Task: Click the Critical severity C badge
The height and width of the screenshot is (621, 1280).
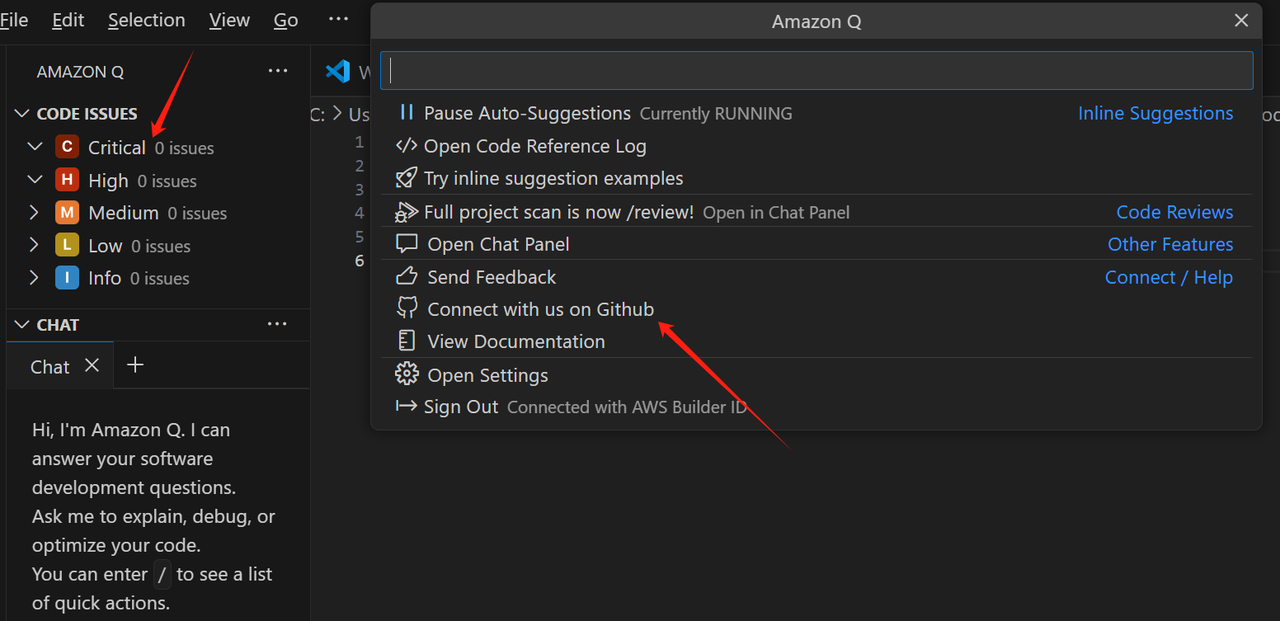Action: click(67, 147)
